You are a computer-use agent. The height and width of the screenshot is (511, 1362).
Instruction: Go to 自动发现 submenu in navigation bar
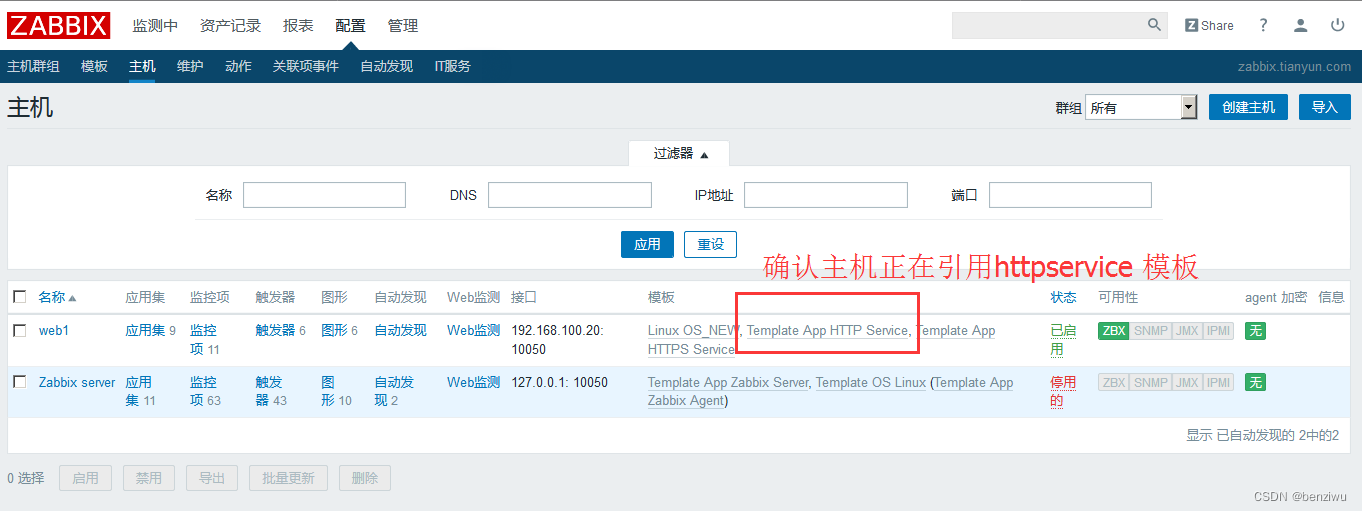pos(387,66)
